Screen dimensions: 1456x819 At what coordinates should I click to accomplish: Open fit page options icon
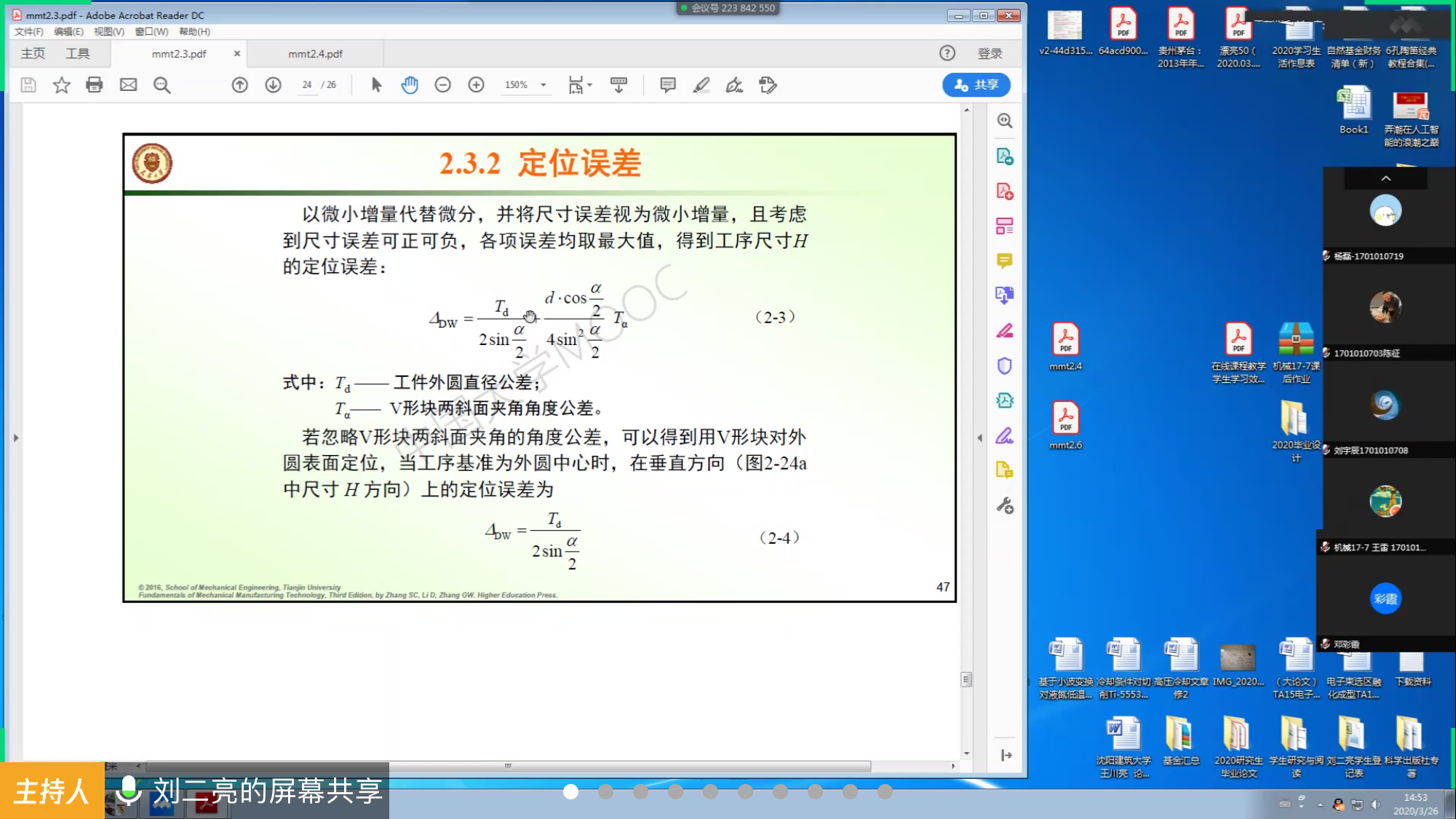pyautogui.click(x=579, y=85)
